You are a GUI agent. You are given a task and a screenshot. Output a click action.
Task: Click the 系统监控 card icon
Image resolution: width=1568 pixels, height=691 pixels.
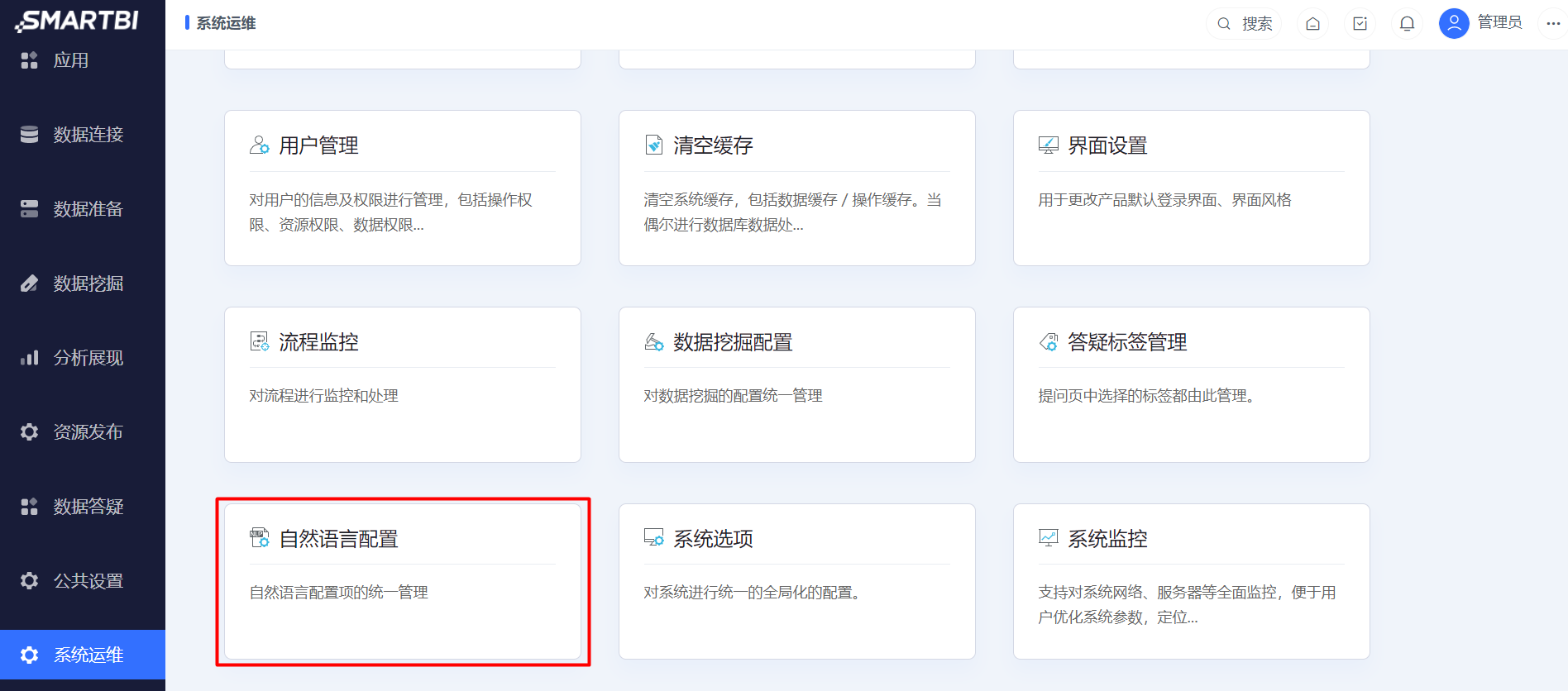pos(1049,538)
